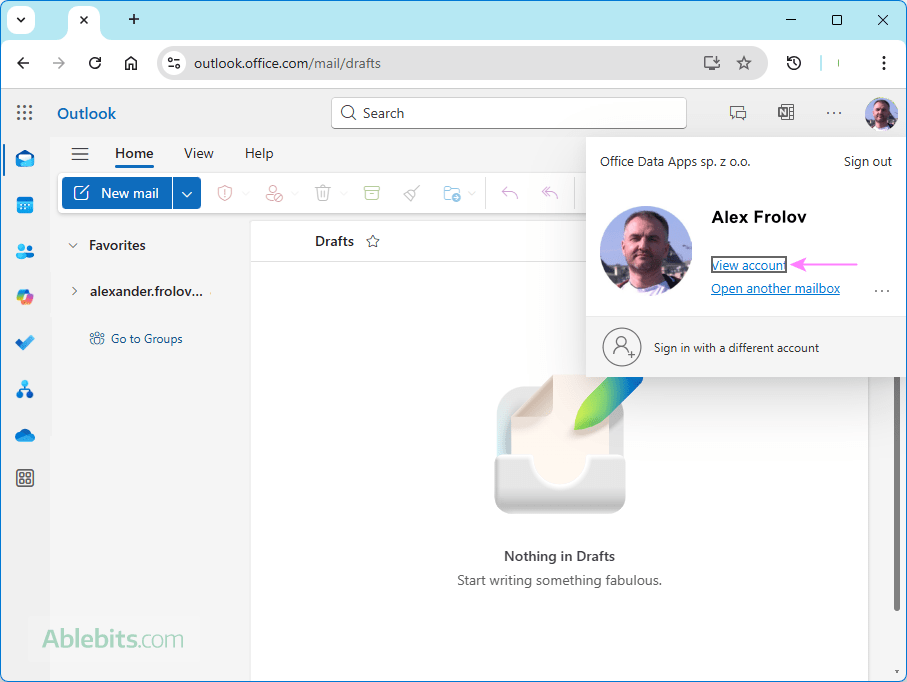907x682 pixels.
Task: Click the Reply arrow icon
Action: [x=510, y=193]
